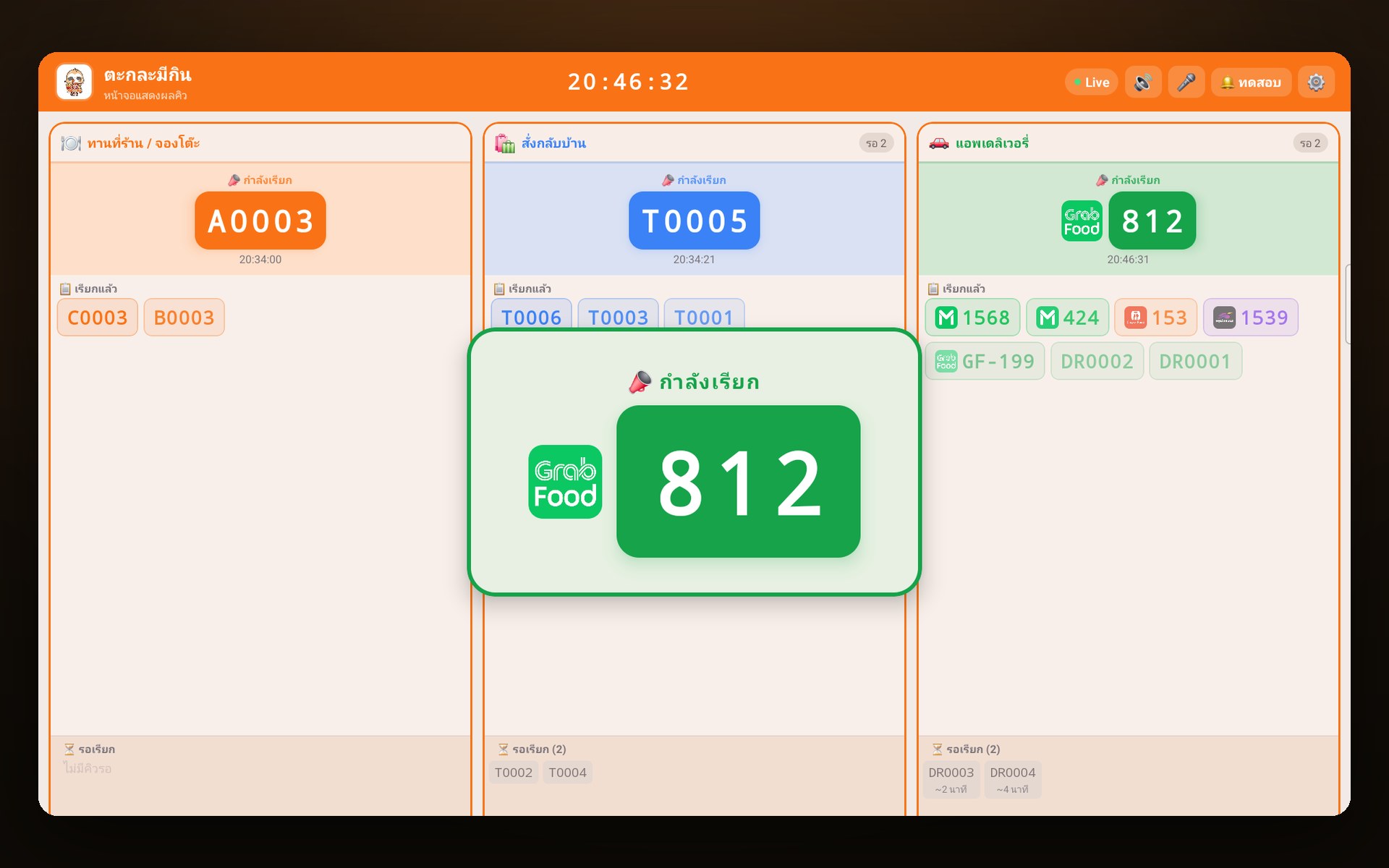Click the orange 153 queue chip
This screenshot has width=1389, height=868.
[1156, 318]
